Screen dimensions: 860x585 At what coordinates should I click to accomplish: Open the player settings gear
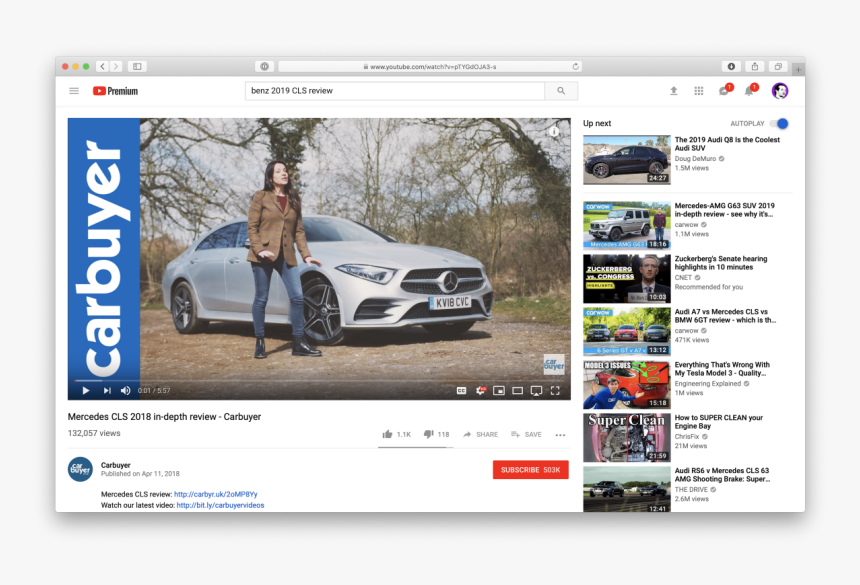[x=480, y=390]
